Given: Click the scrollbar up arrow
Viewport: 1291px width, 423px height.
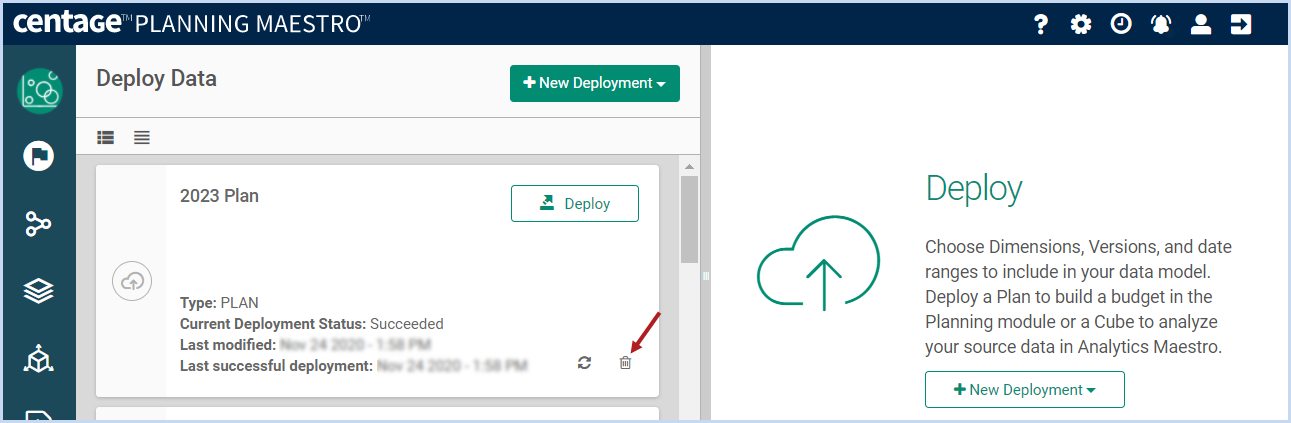Looking at the screenshot, I should 689,165.
